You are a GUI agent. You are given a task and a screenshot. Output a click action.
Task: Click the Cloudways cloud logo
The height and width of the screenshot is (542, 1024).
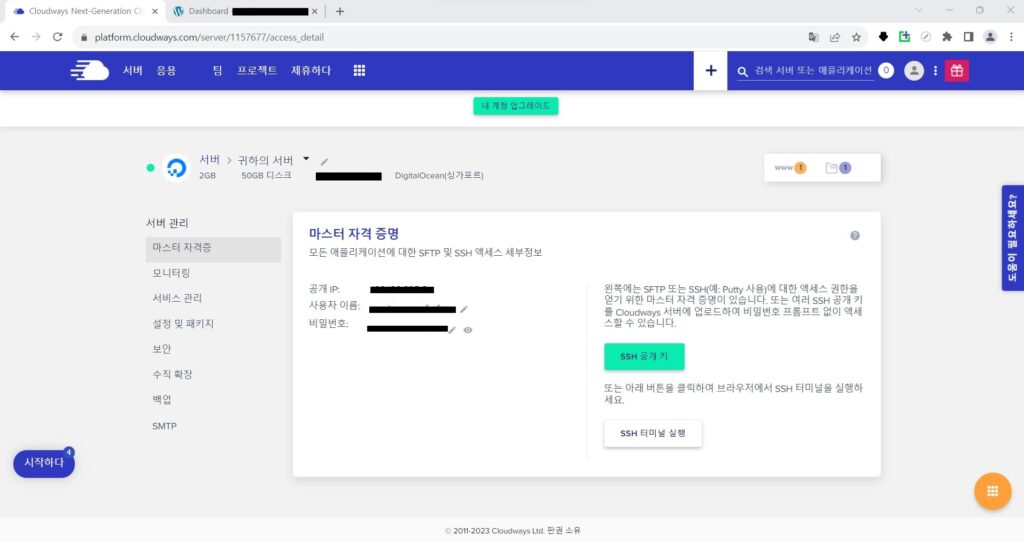point(89,70)
